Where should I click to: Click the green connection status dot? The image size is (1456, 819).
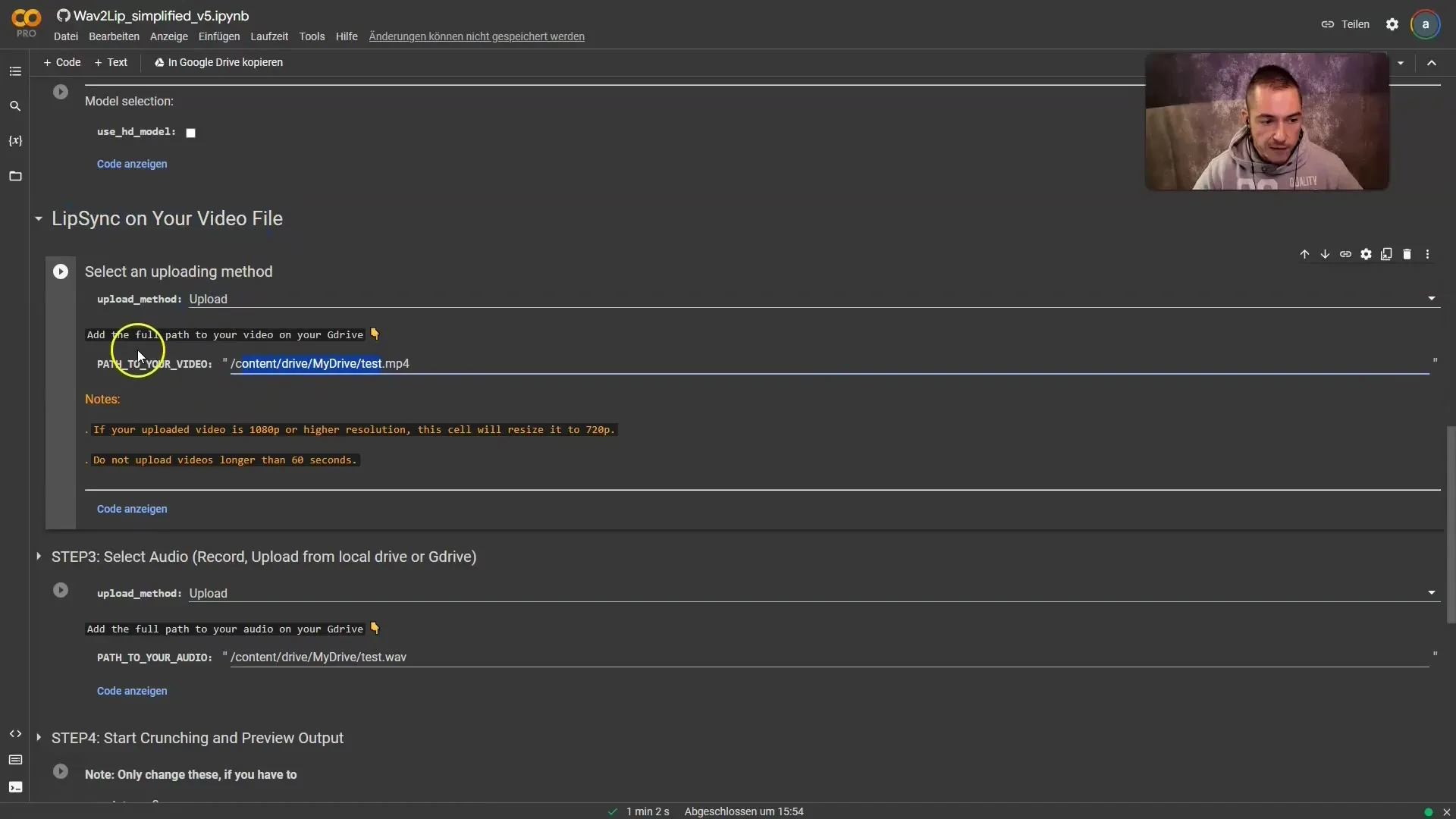coord(1429,812)
